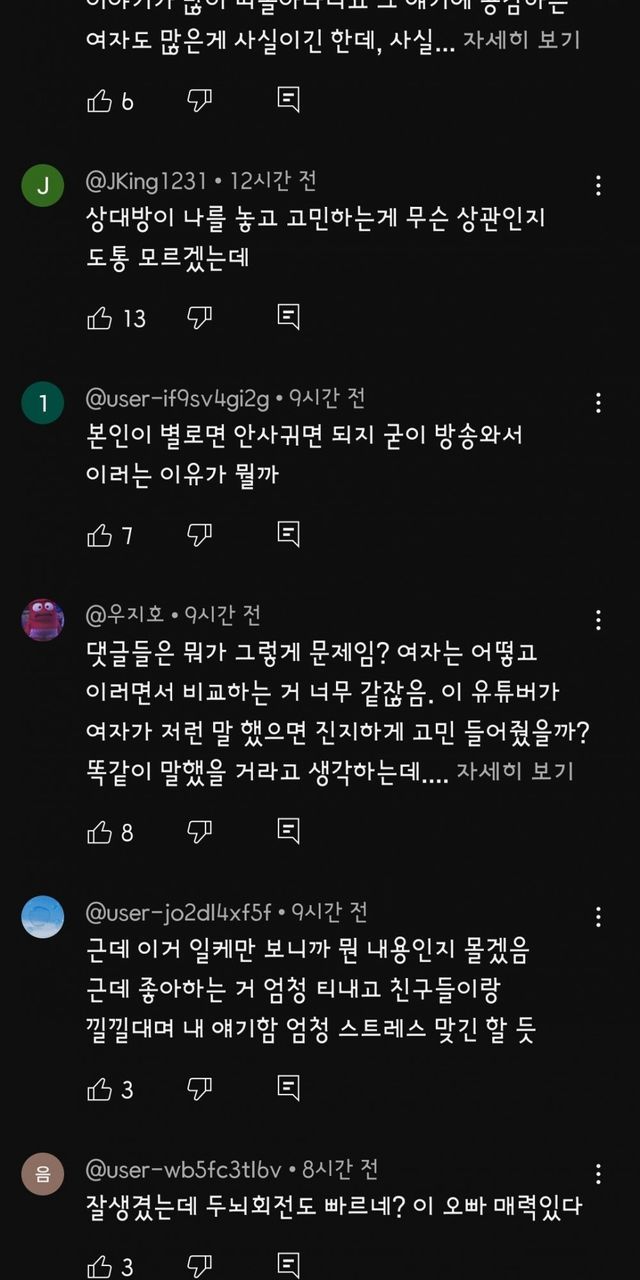Reply to @user-jo2dl4xf5f's comment

click(288, 1088)
